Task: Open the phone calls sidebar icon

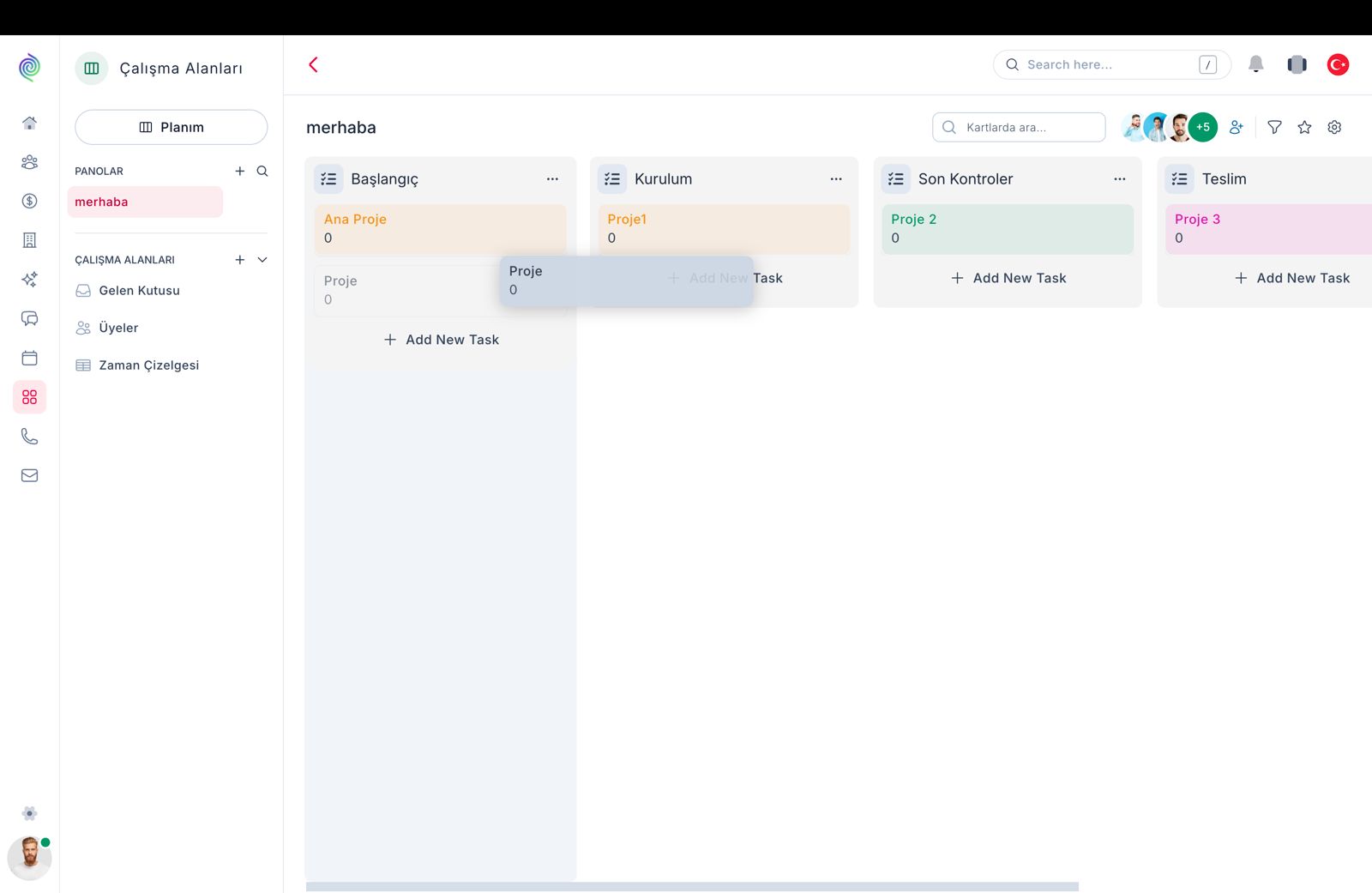Action: 29,437
